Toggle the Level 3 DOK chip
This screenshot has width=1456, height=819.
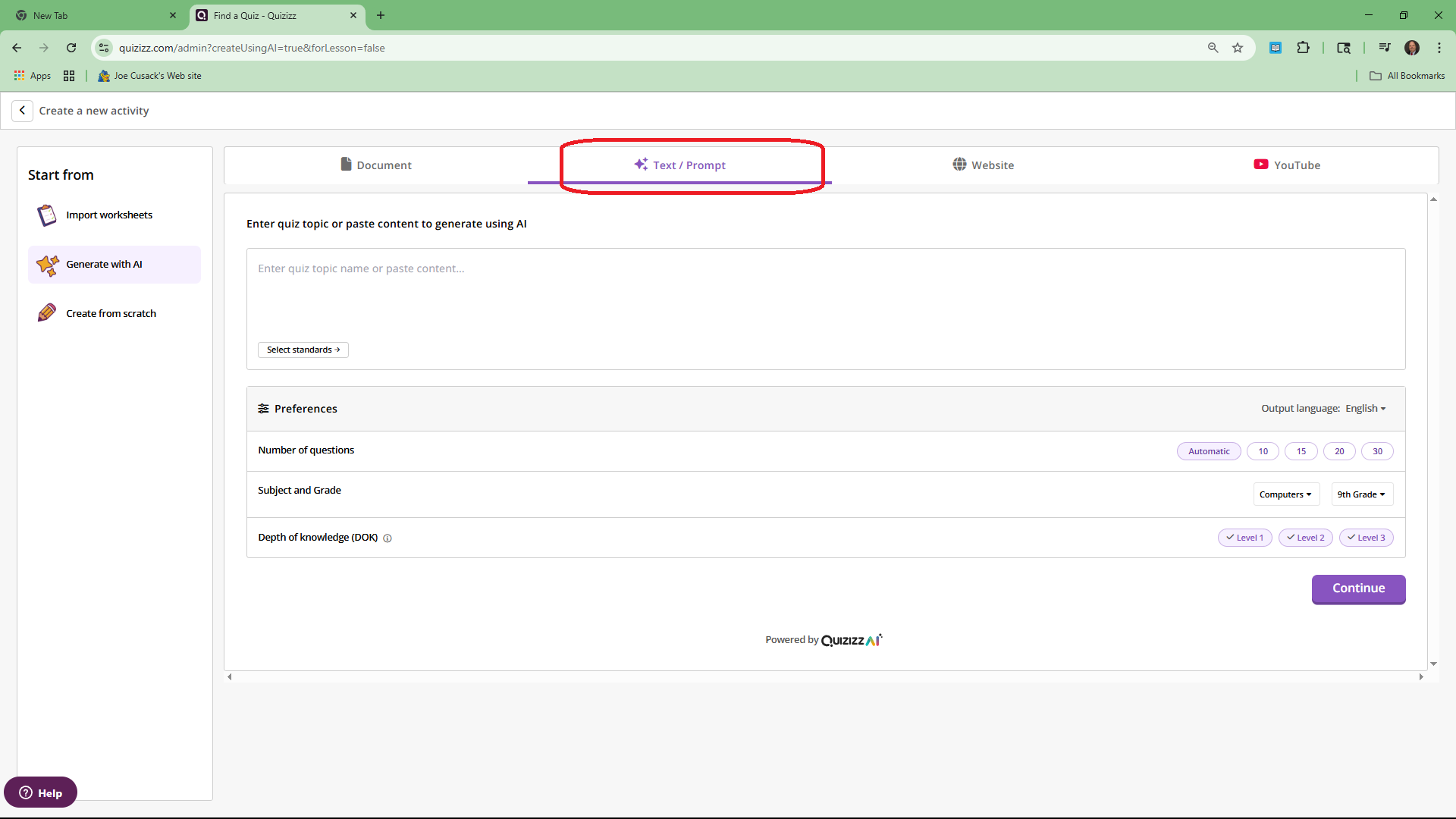1366,538
